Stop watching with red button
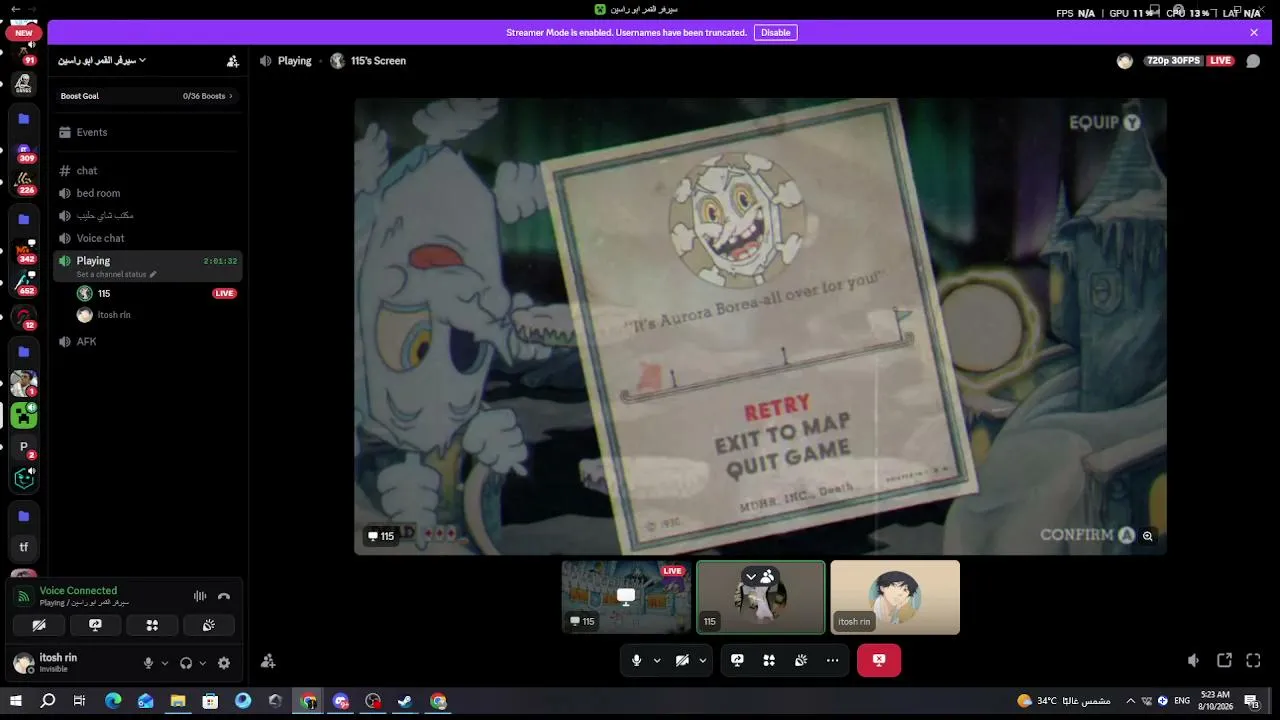Image resolution: width=1280 pixels, height=720 pixels. pos(879,660)
